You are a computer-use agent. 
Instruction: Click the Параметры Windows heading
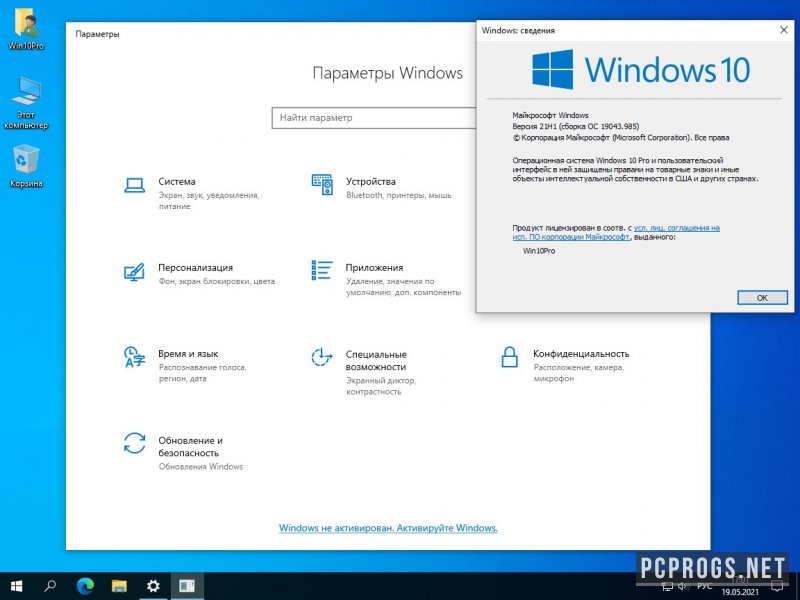[x=388, y=73]
